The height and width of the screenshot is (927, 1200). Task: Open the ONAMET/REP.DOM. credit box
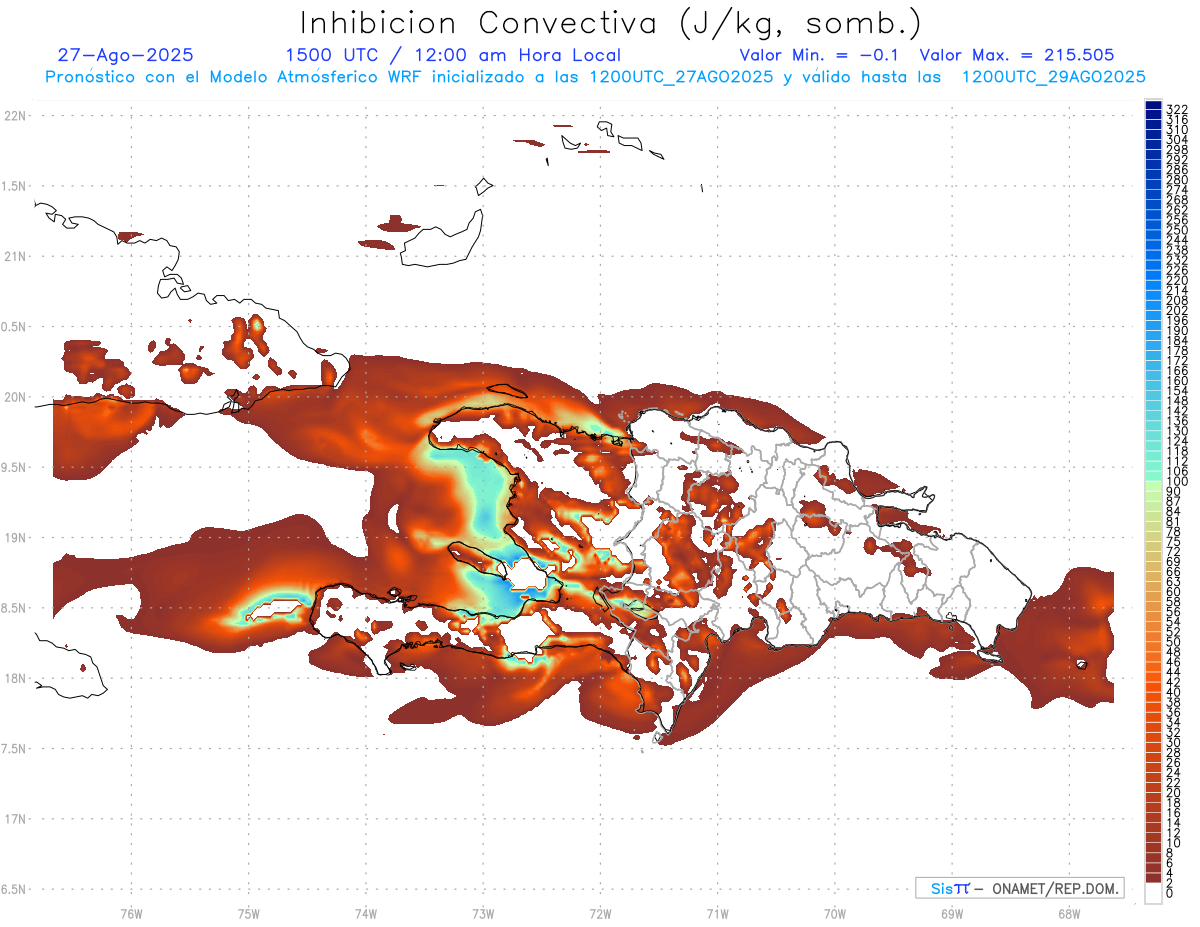pos(1020,888)
